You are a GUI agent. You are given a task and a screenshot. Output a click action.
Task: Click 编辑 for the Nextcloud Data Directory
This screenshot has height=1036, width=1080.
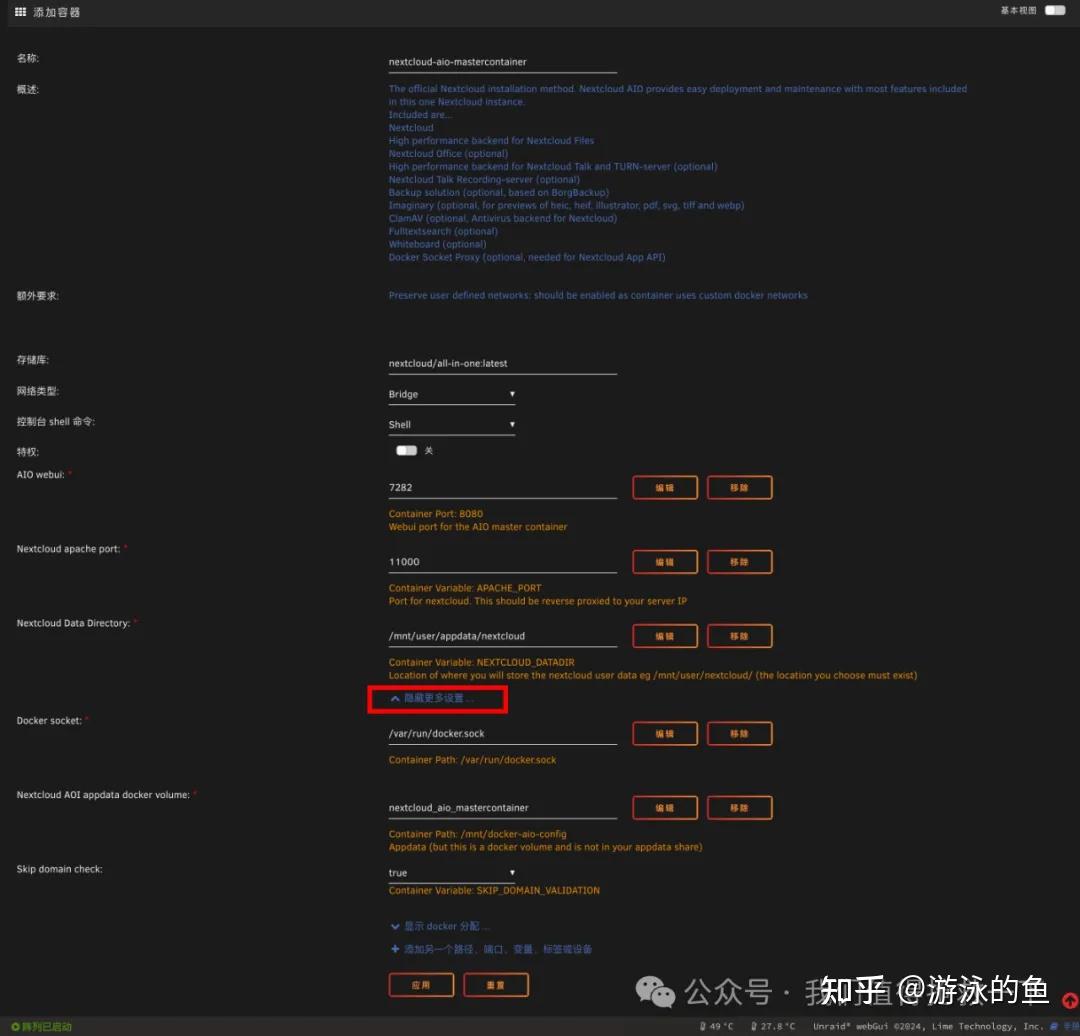[664, 635]
